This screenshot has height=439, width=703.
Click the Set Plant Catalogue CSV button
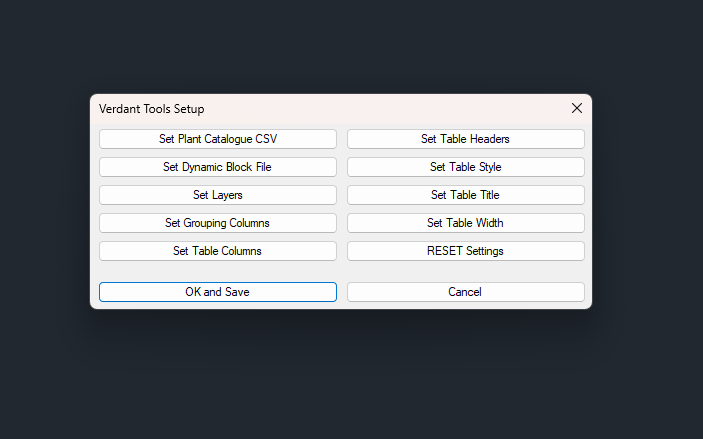click(x=217, y=139)
